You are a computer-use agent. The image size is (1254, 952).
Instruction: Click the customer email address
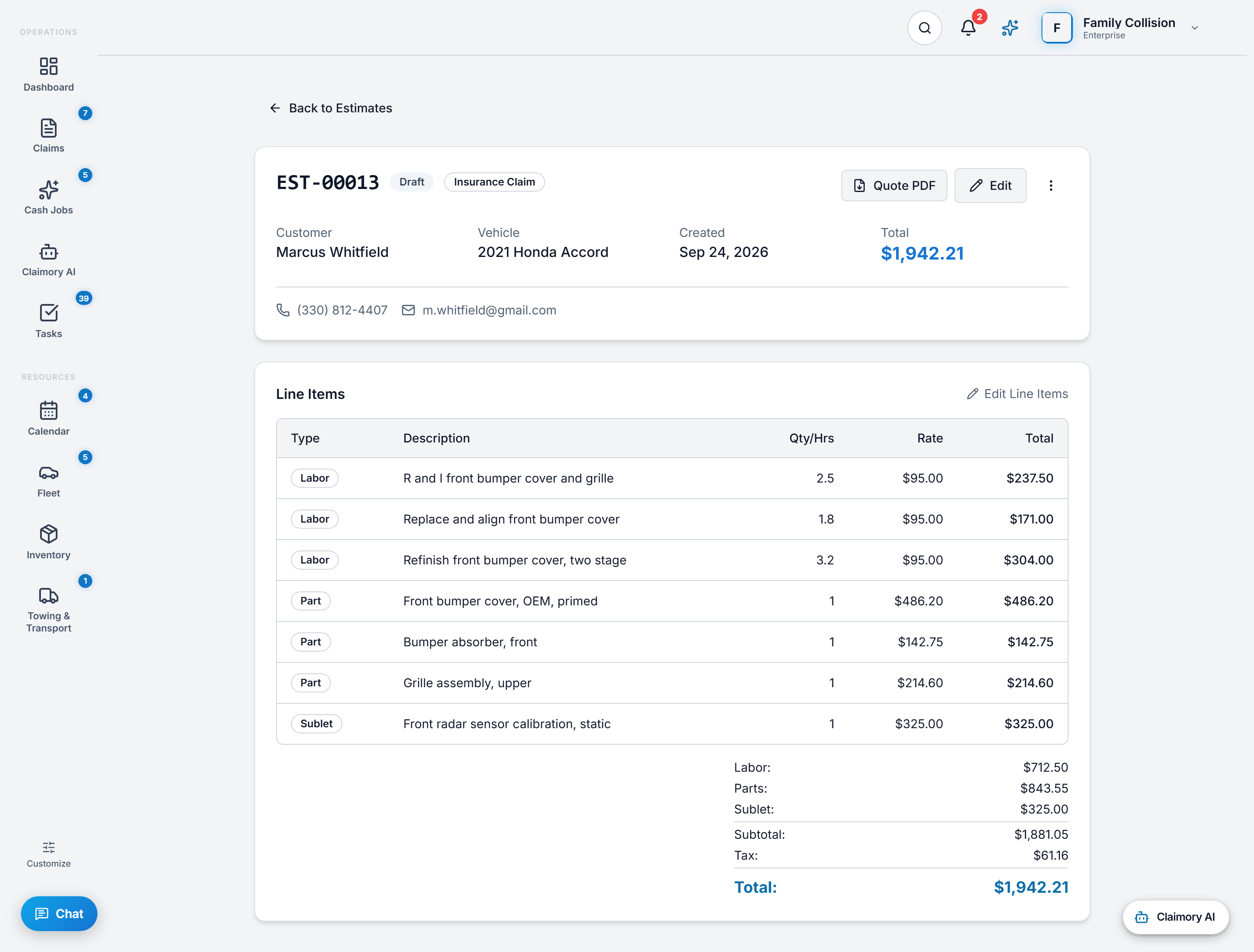489,310
